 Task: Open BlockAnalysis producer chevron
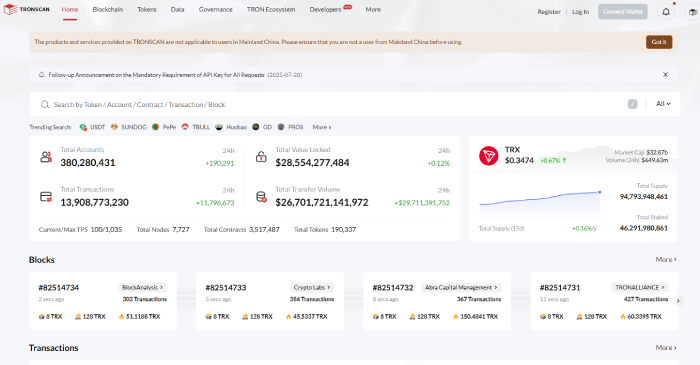point(162,287)
